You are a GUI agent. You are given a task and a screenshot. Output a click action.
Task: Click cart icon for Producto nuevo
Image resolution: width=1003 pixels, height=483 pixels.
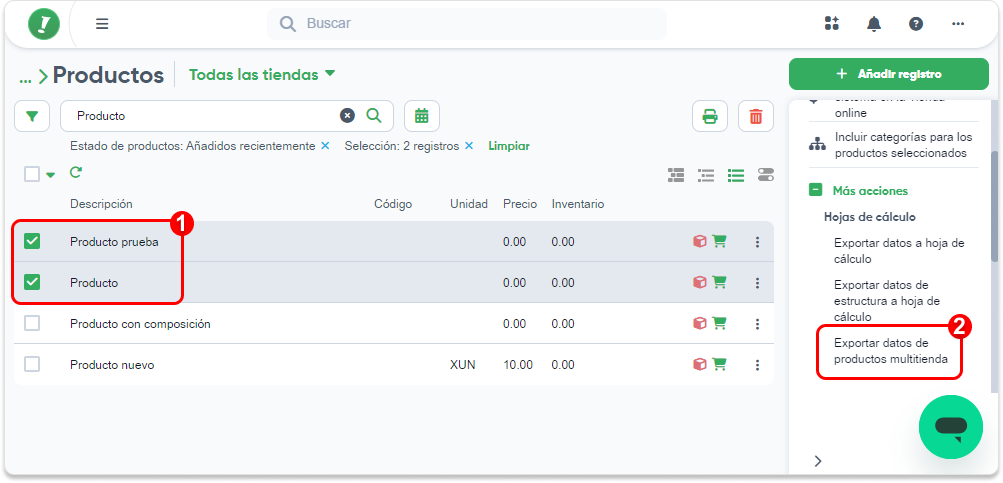point(720,365)
